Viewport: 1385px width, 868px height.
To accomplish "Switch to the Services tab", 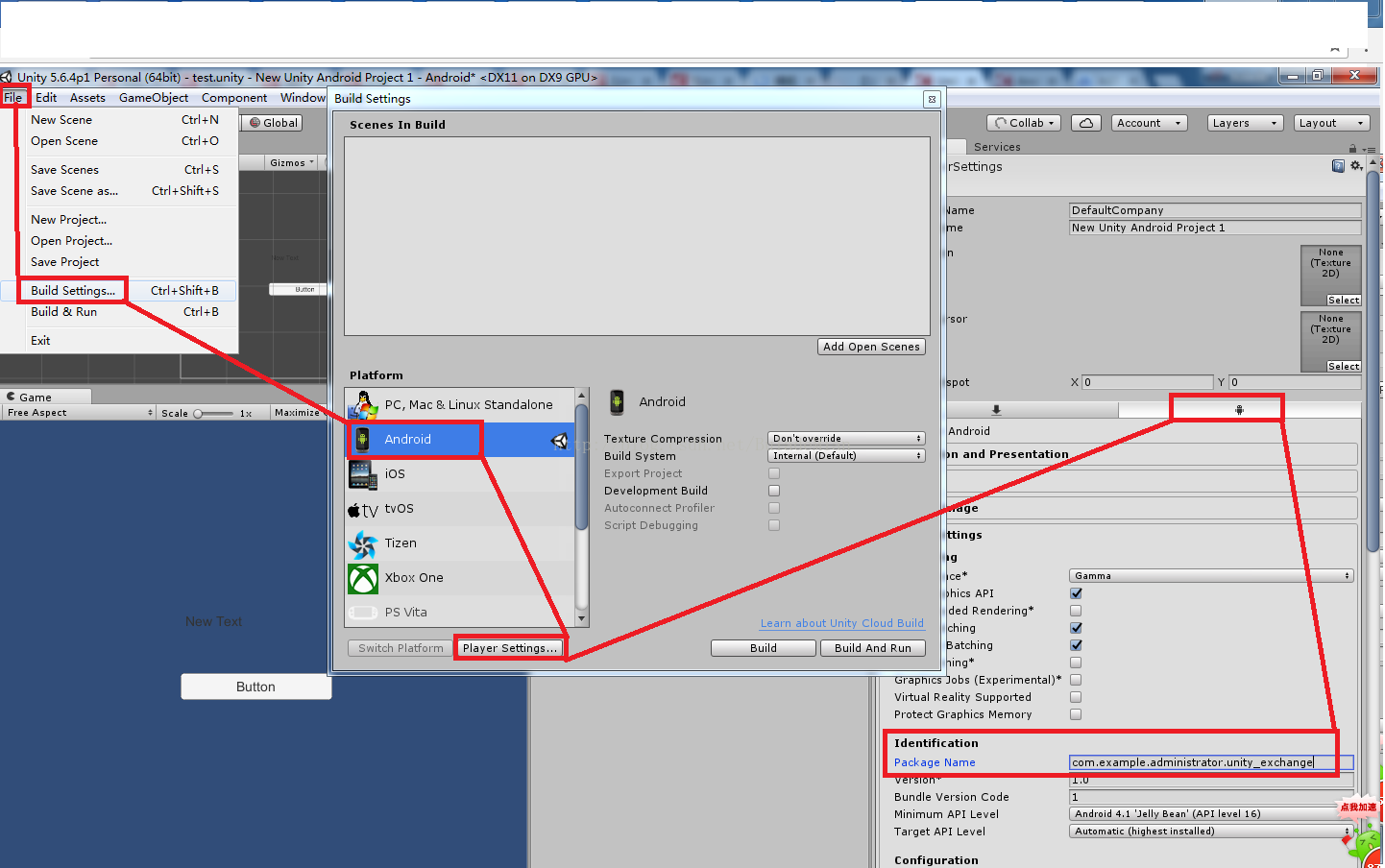I will pos(997,147).
